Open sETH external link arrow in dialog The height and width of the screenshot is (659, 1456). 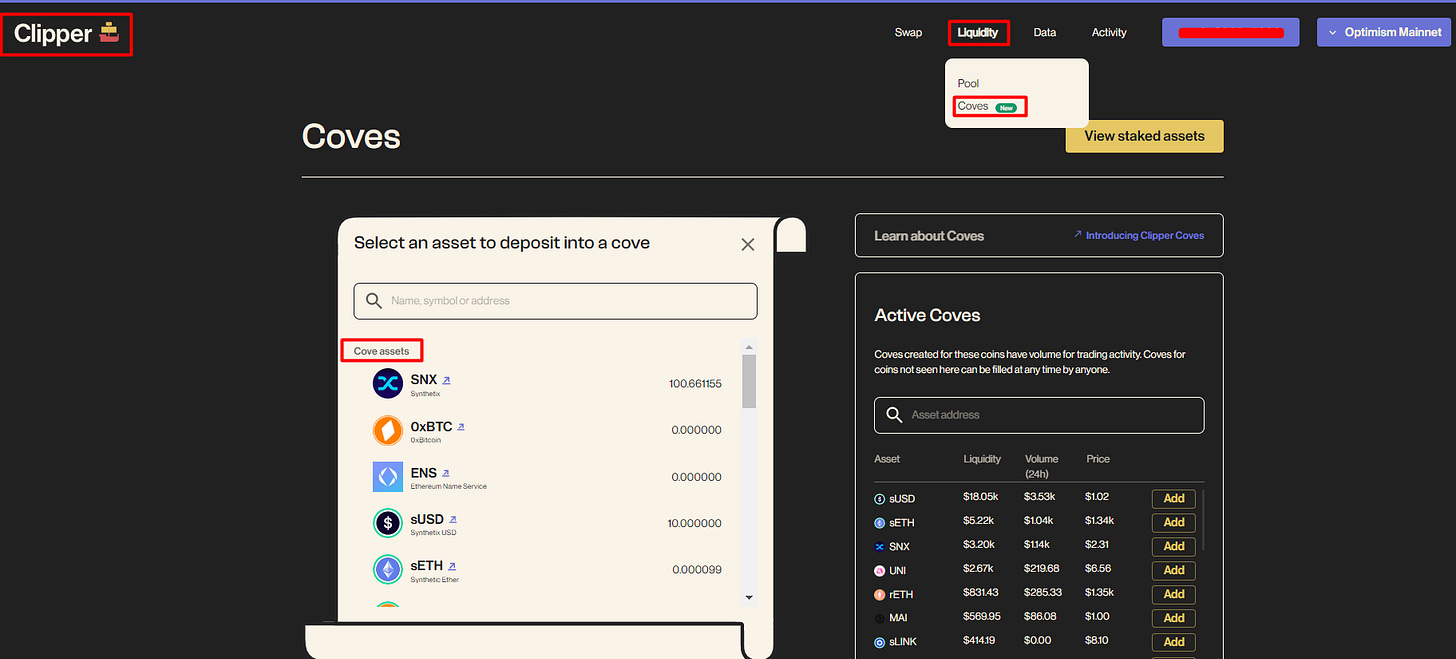tap(452, 566)
